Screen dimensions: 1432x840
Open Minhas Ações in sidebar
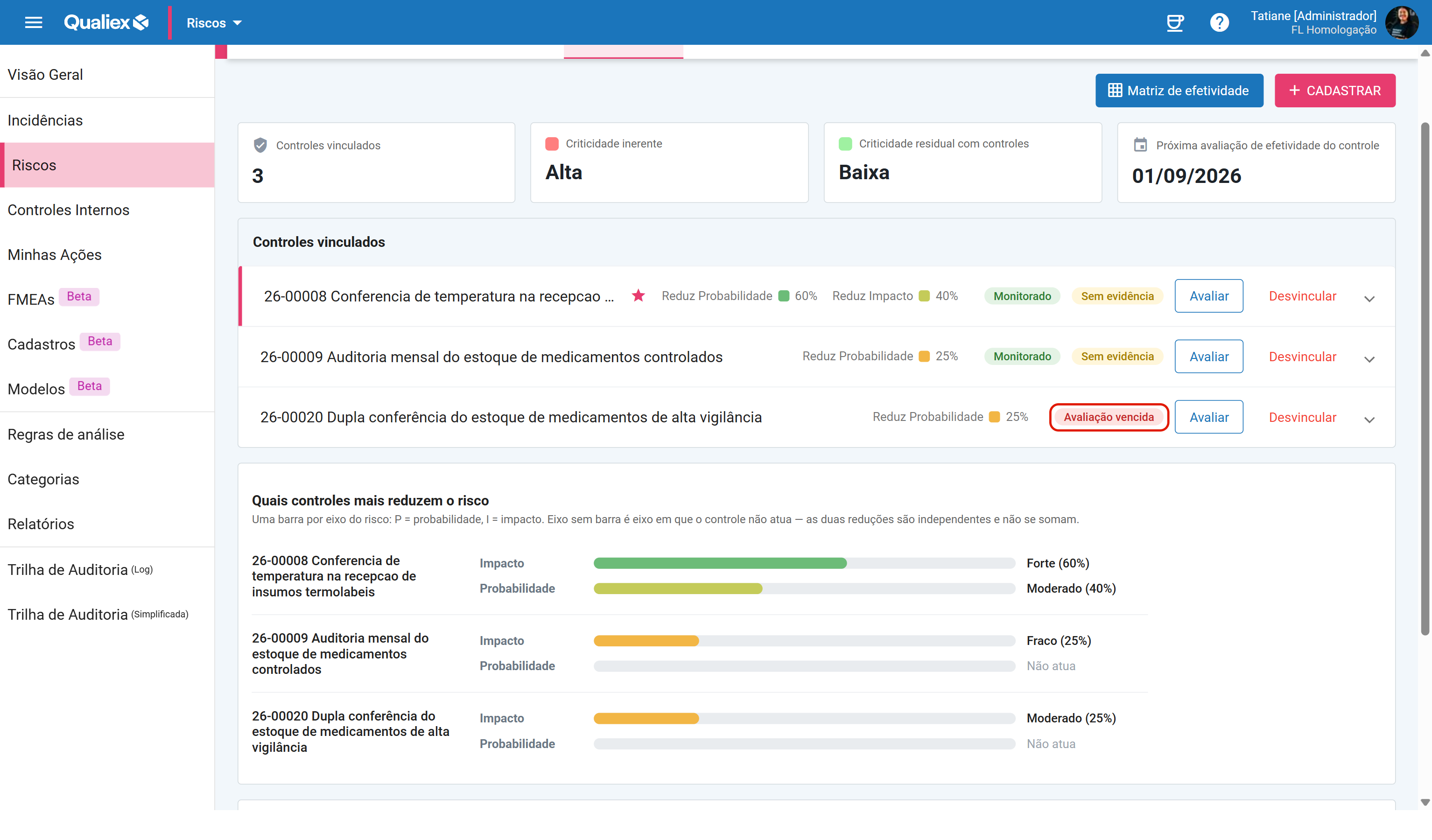coord(107,255)
